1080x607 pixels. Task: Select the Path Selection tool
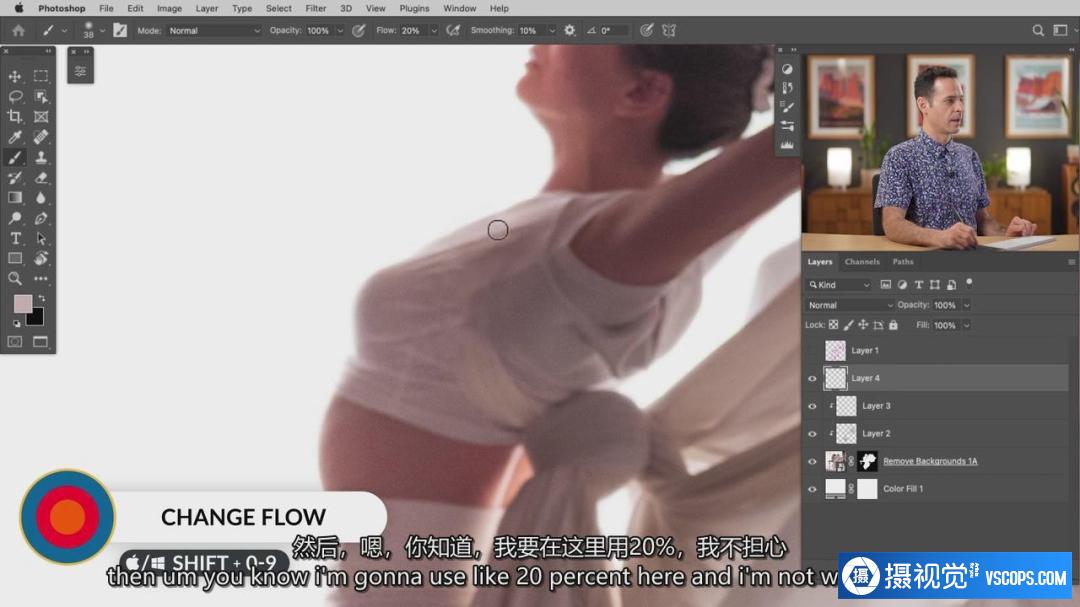41,238
